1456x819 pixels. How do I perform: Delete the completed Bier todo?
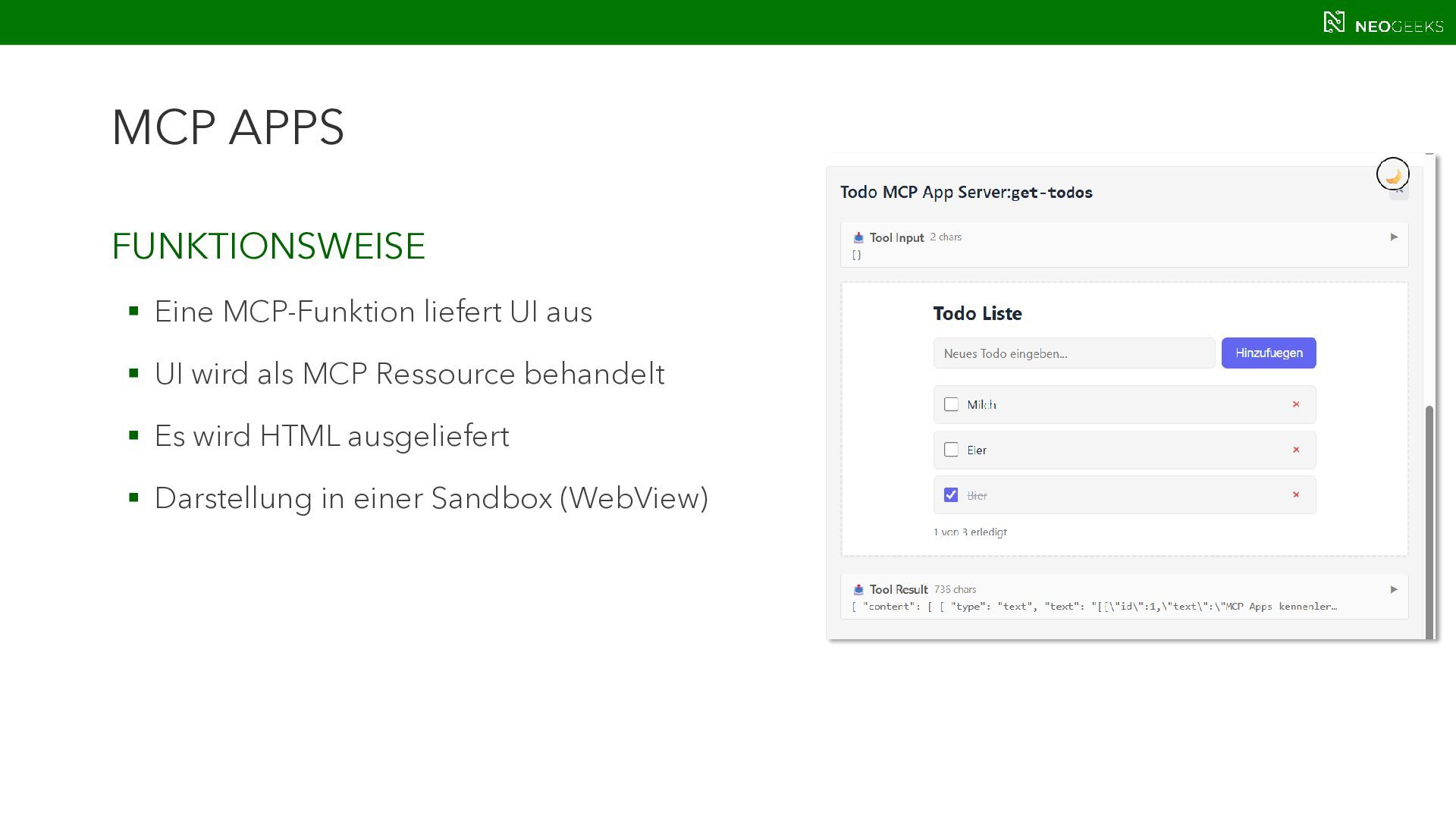click(1296, 494)
